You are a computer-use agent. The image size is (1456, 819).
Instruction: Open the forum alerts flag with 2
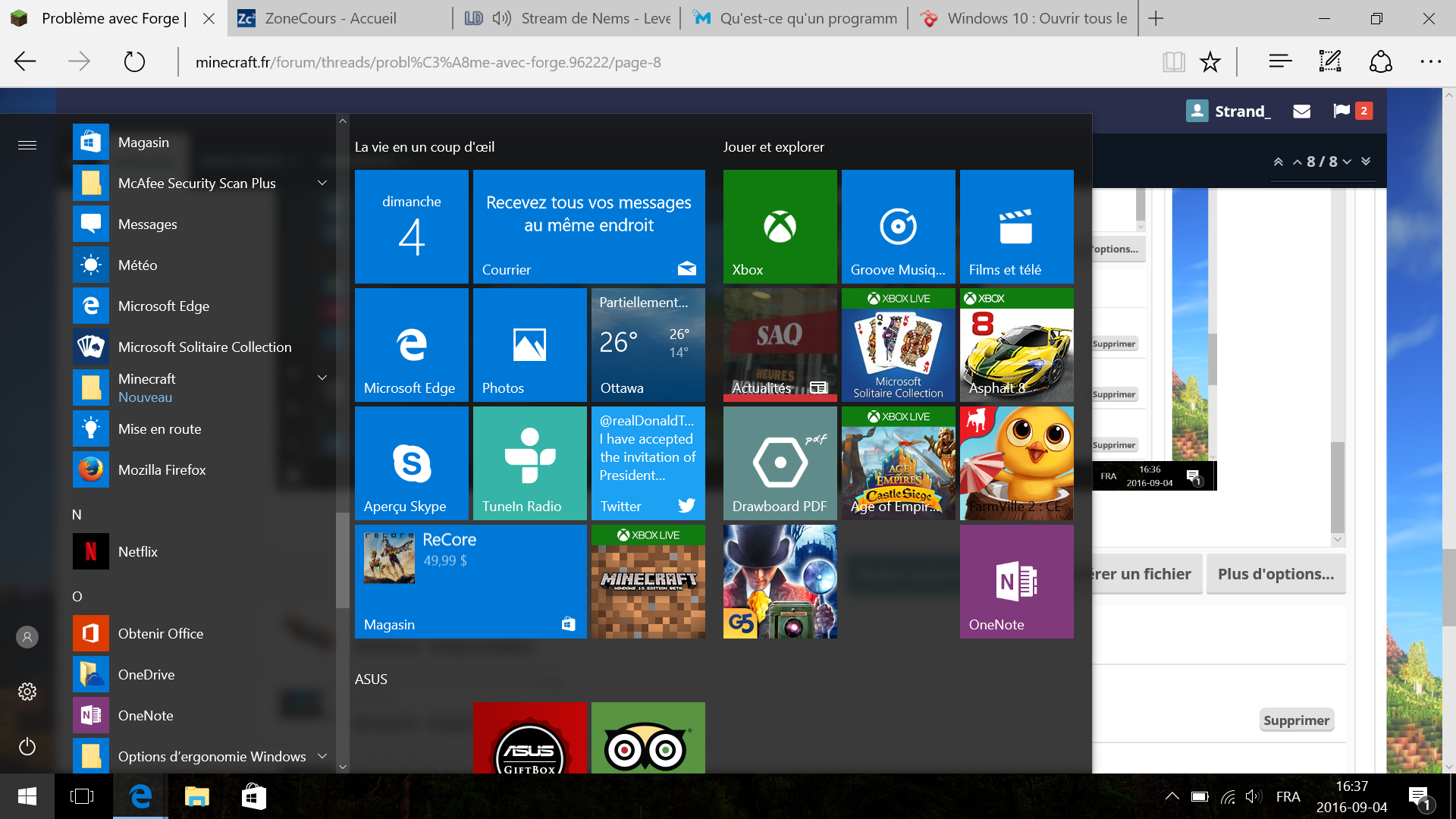coord(1352,111)
